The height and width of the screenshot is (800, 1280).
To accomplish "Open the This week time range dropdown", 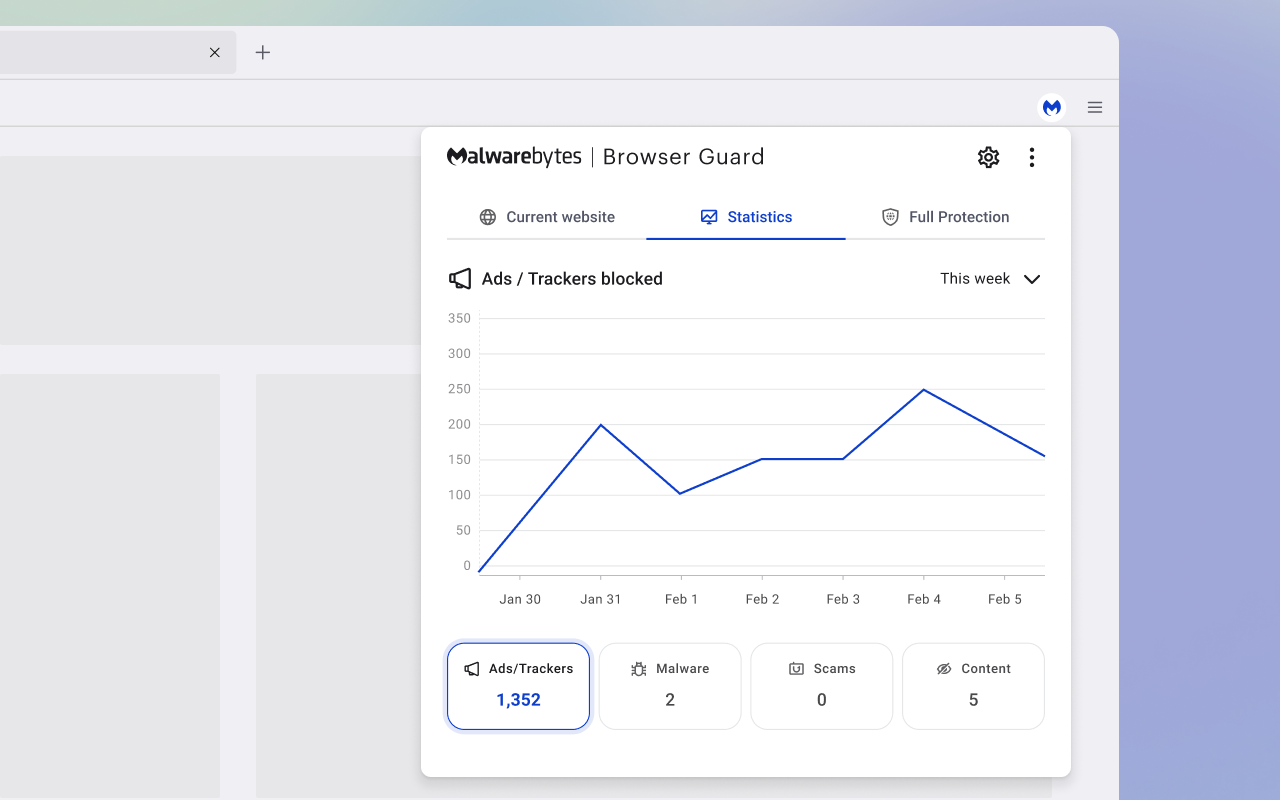I will click(x=976, y=279).
